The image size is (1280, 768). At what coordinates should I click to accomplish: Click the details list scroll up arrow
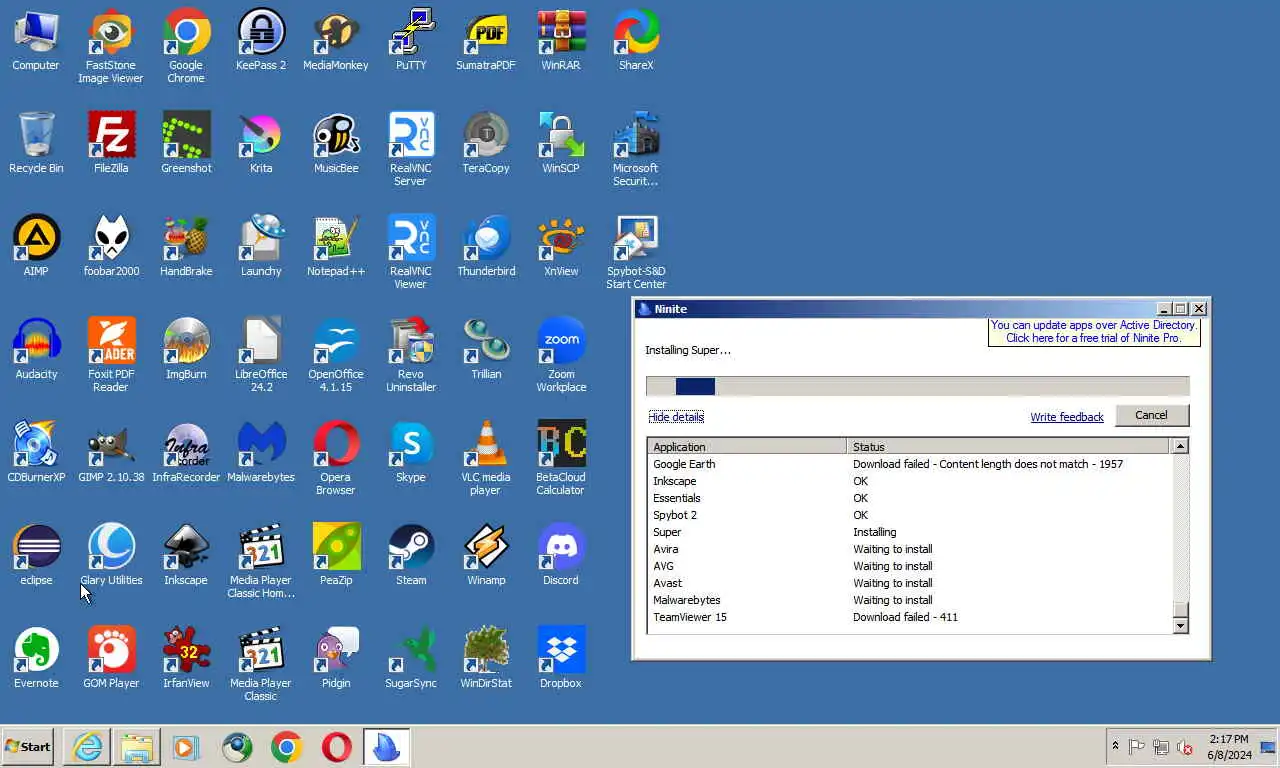click(1180, 446)
